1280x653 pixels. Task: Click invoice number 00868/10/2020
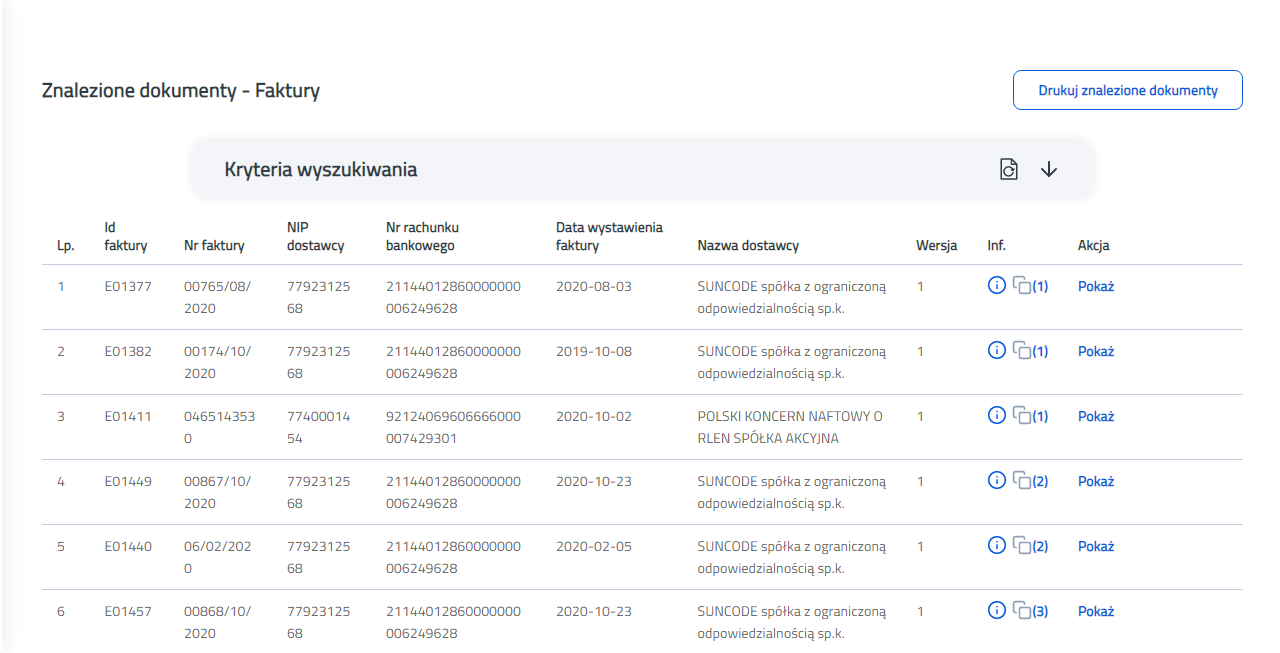point(218,622)
